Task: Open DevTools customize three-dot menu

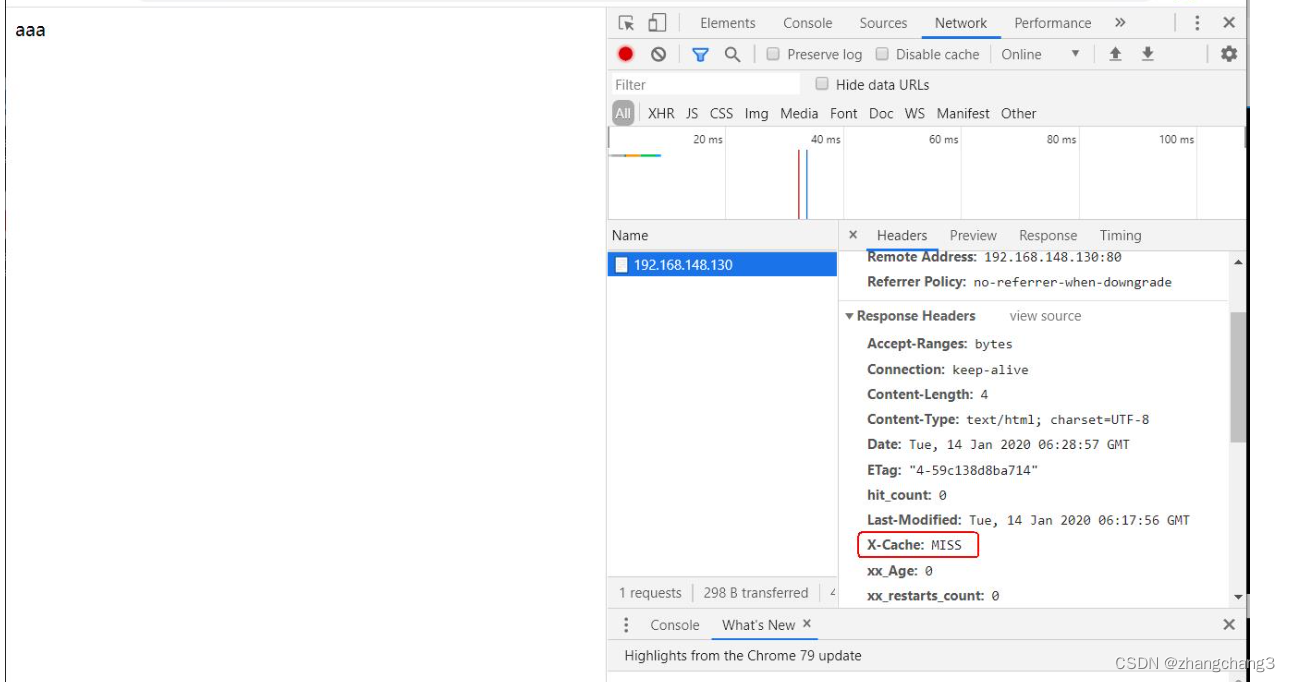Action: coord(1197,23)
